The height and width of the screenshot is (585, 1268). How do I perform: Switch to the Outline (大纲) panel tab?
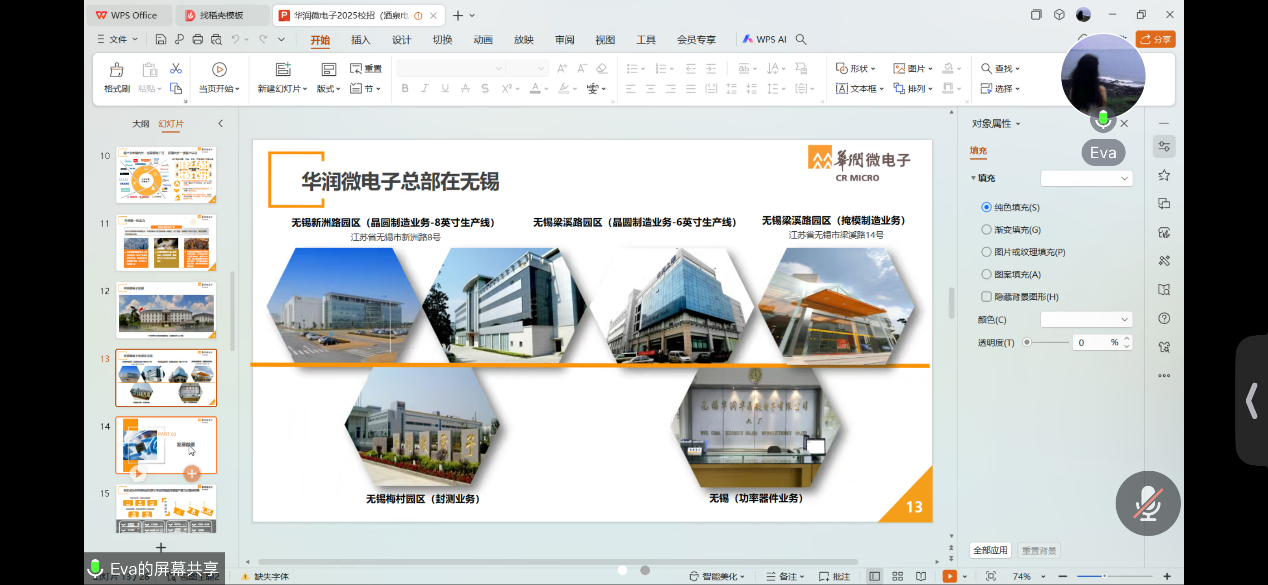[141, 124]
